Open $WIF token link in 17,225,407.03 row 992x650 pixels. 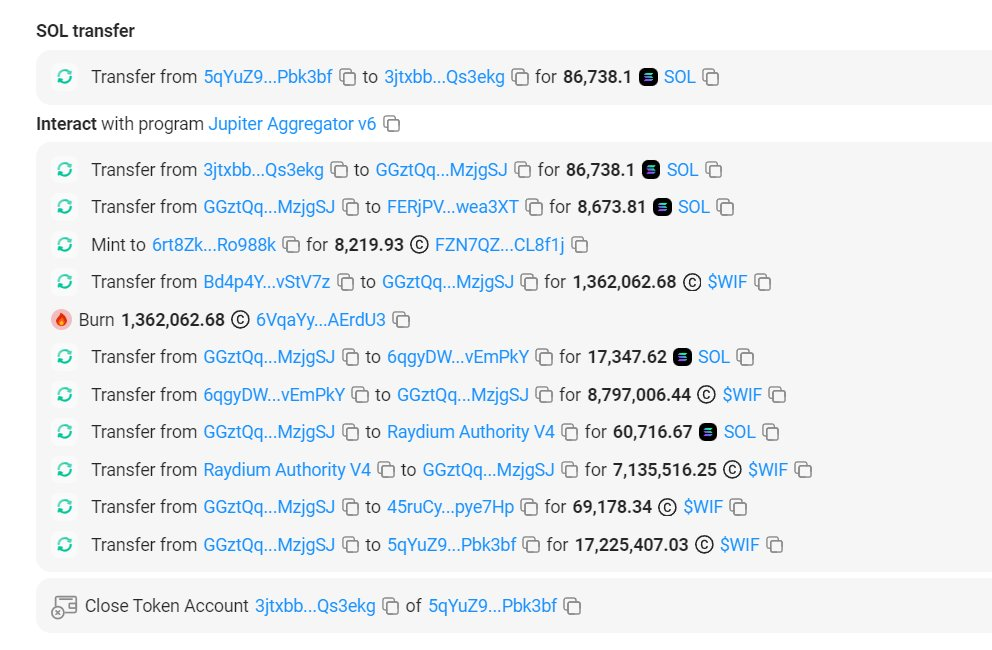(x=740, y=545)
